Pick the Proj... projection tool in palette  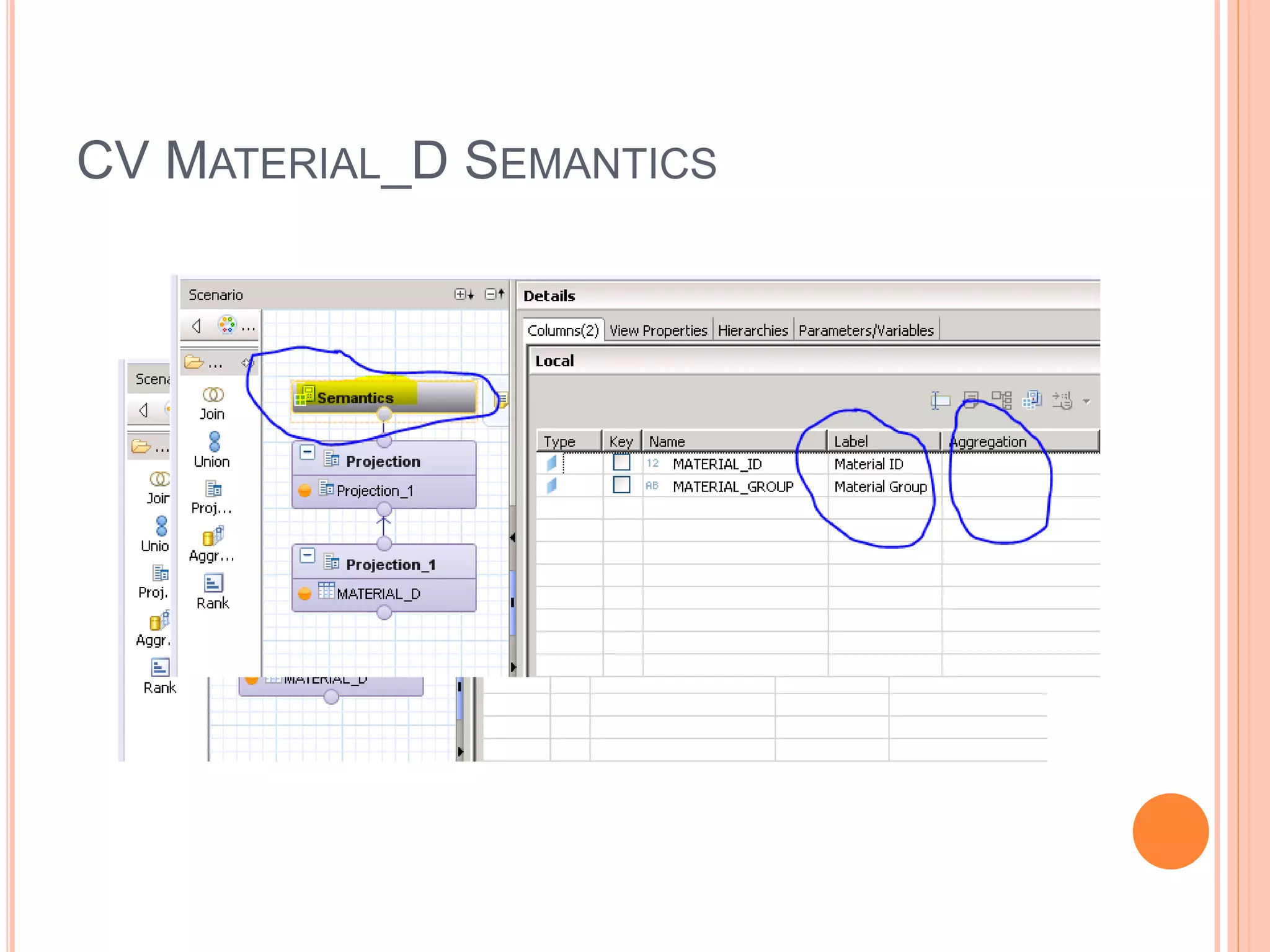(x=212, y=498)
